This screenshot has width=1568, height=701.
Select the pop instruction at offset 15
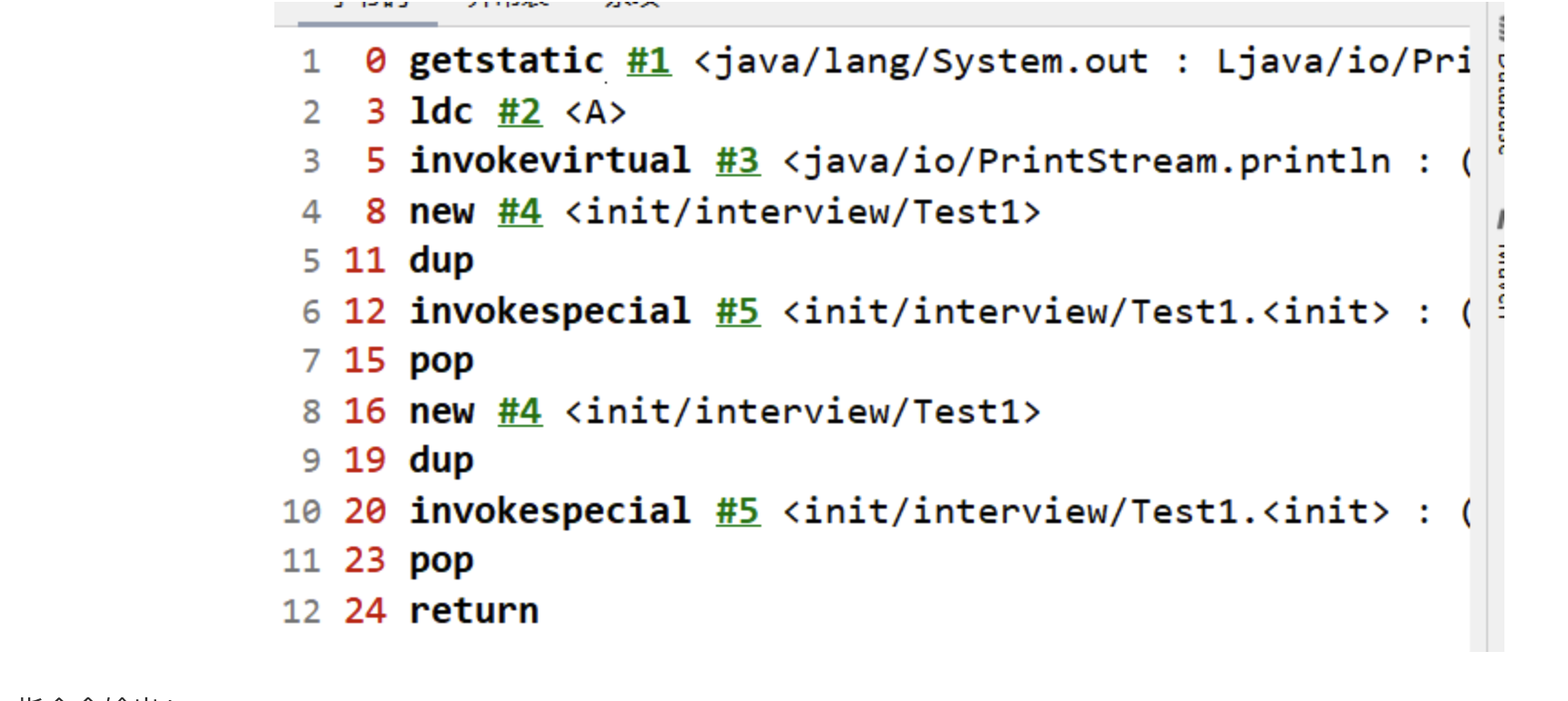point(442,361)
